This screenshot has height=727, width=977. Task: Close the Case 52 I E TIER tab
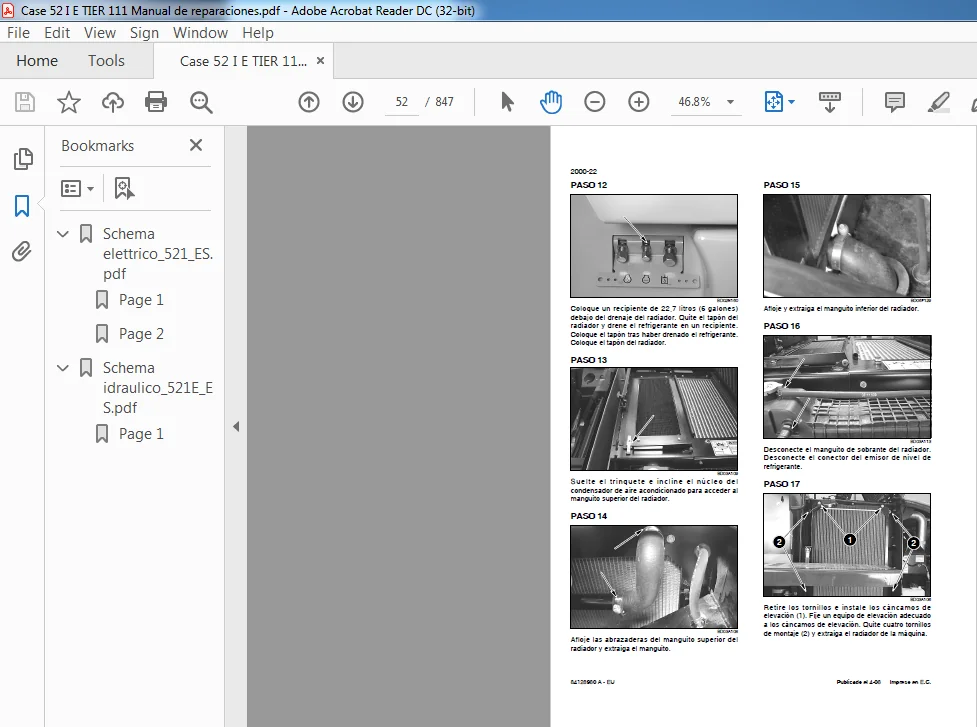click(320, 60)
